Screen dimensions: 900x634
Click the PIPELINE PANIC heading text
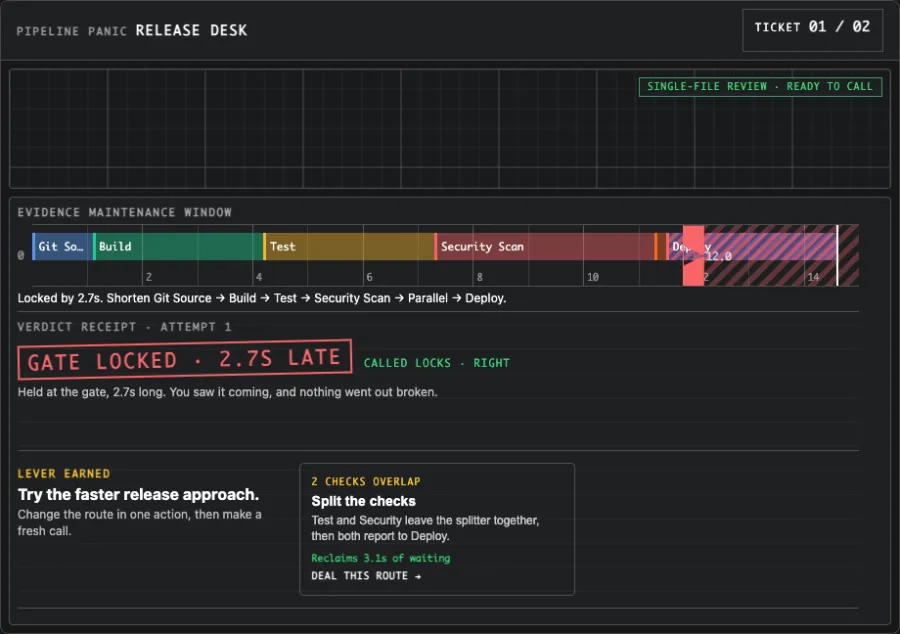tap(71, 31)
